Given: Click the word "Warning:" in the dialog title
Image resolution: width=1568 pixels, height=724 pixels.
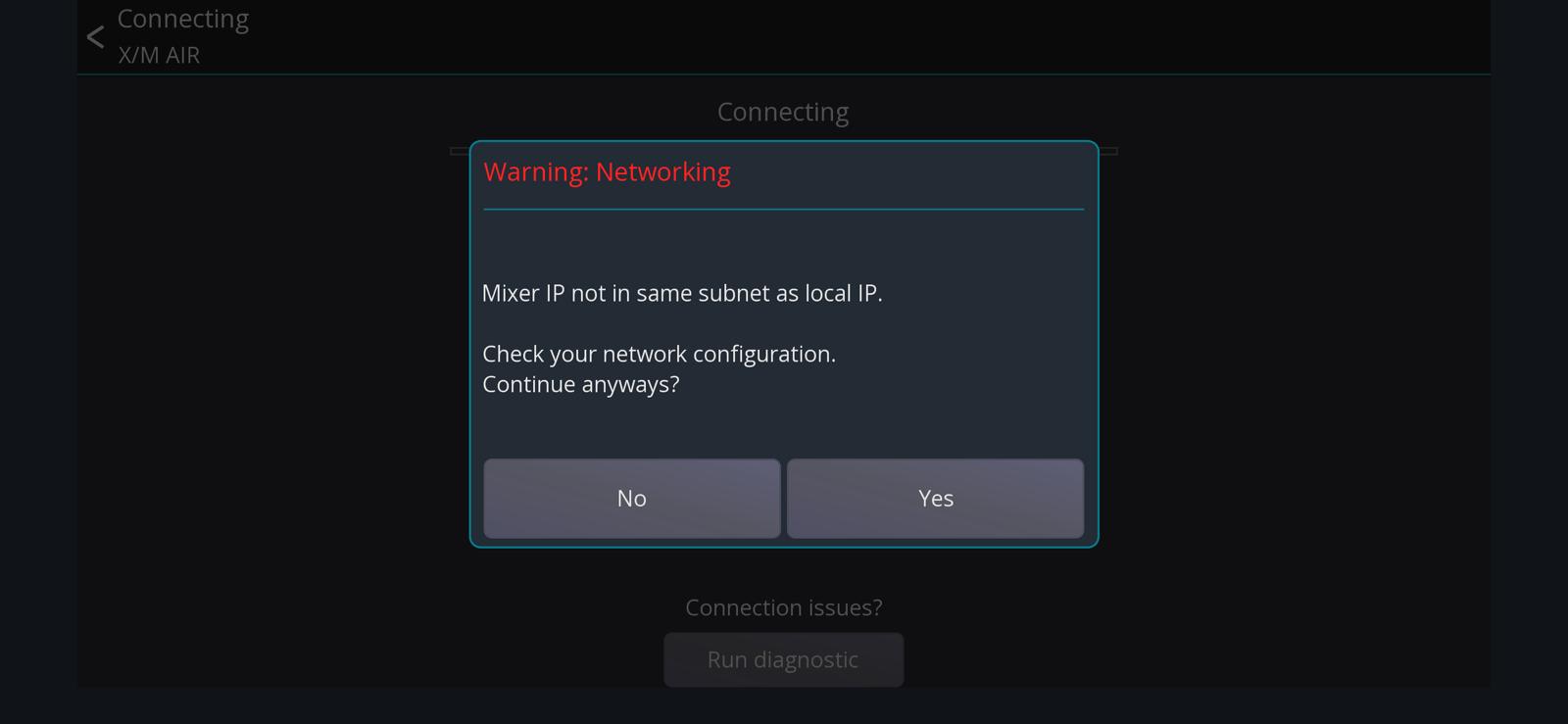Looking at the screenshot, I should click(536, 171).
